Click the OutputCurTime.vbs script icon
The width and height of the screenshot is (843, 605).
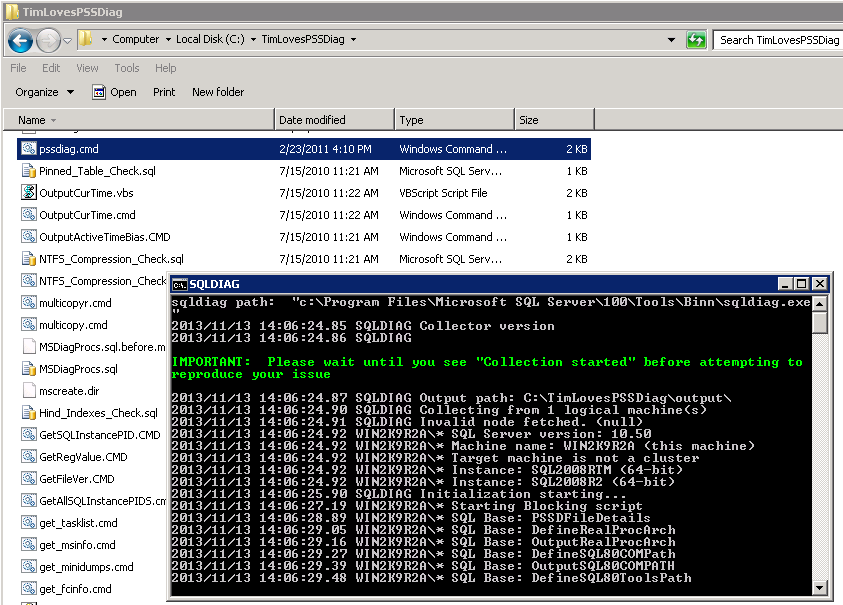coord(29,193)
